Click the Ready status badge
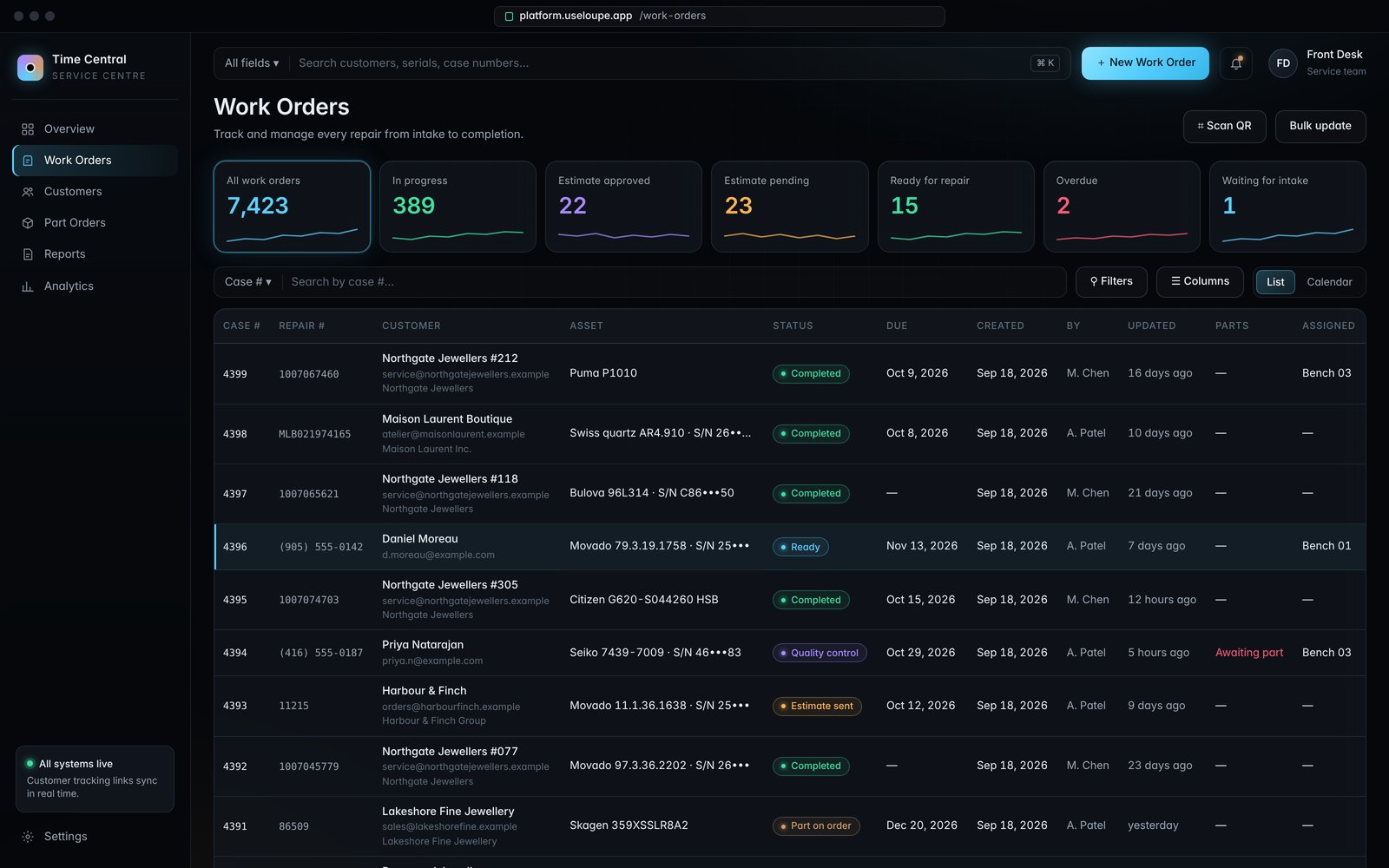 click(800, 547)
